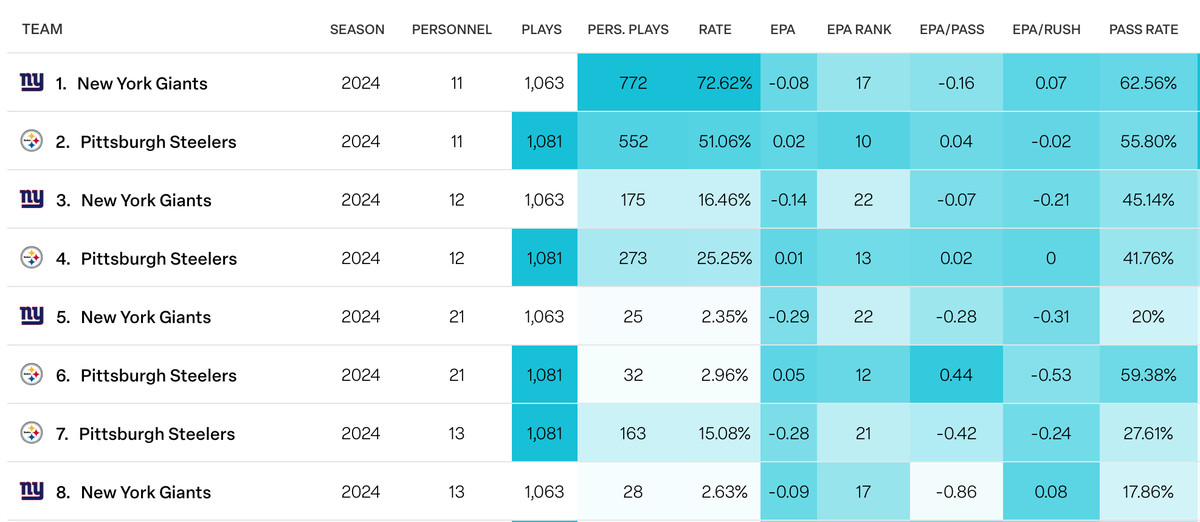
Task: Click the Giants logo in row 8
Action: click(x=32, y=492)
